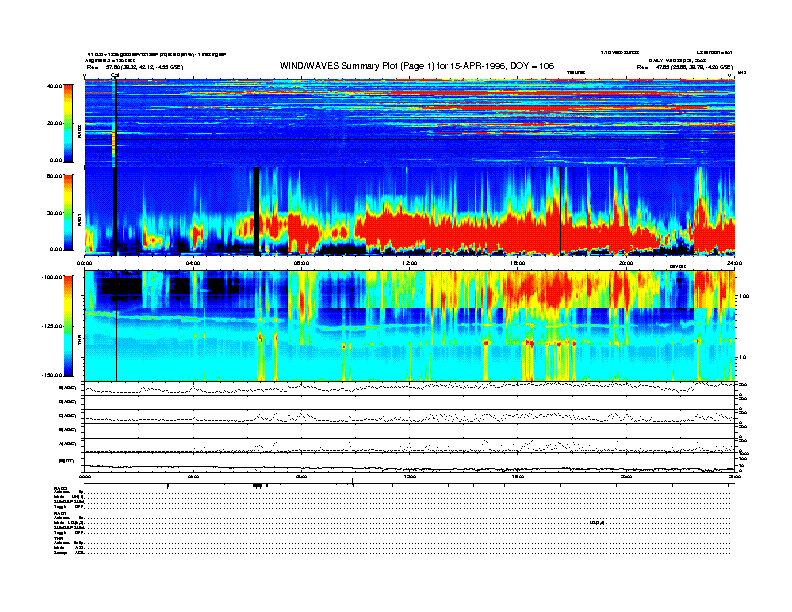Click the Cal marker above the RAD2 panel
The width and height of the screenshot is (792, 612).
[x=115, y=76]
